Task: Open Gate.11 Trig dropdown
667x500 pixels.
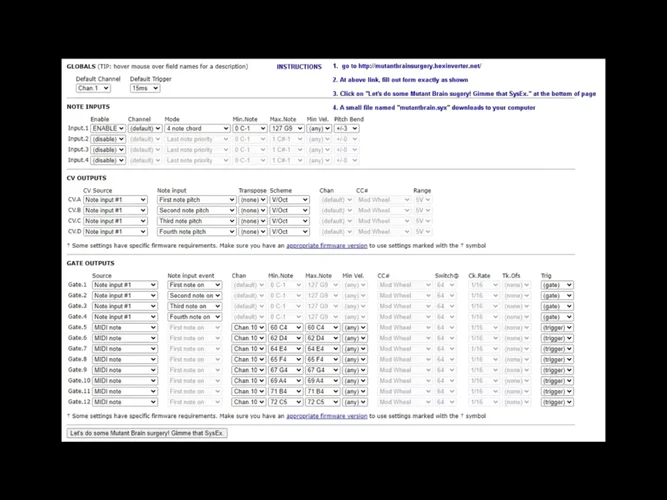Action: coord(557,391)
